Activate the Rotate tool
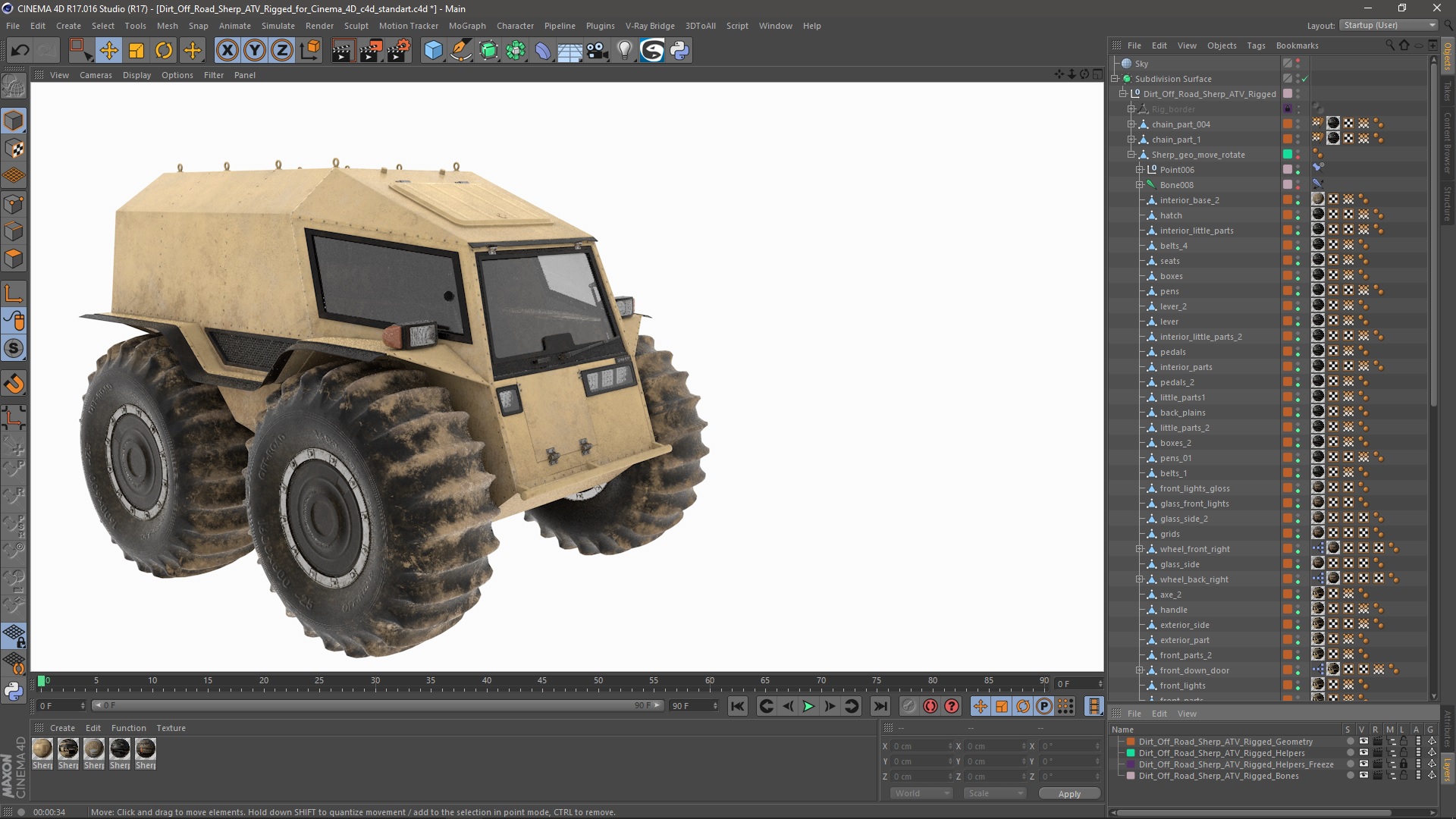The height and width of the screenshot is (819, 1456). 164,51
